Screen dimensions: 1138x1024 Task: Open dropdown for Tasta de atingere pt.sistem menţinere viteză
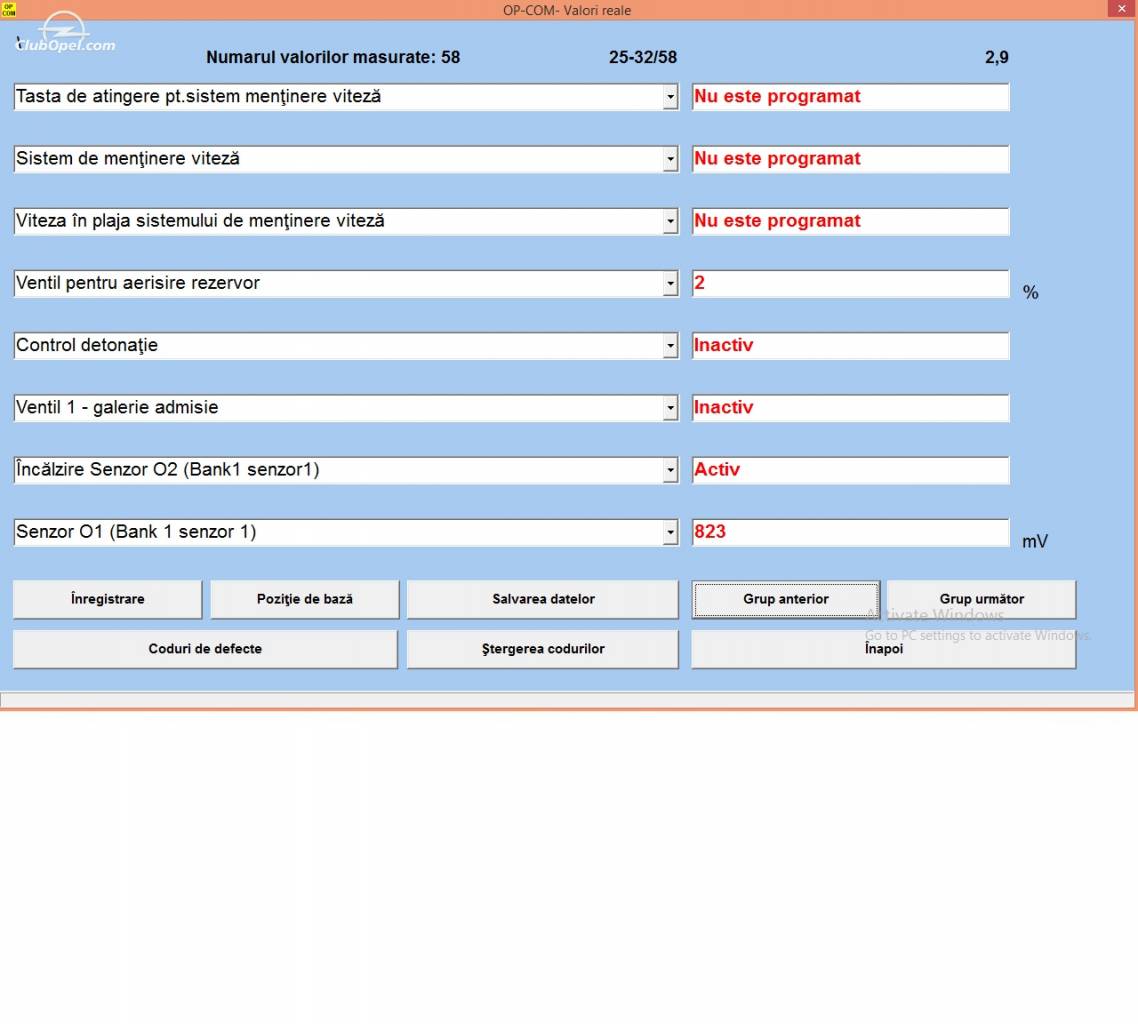670,97
